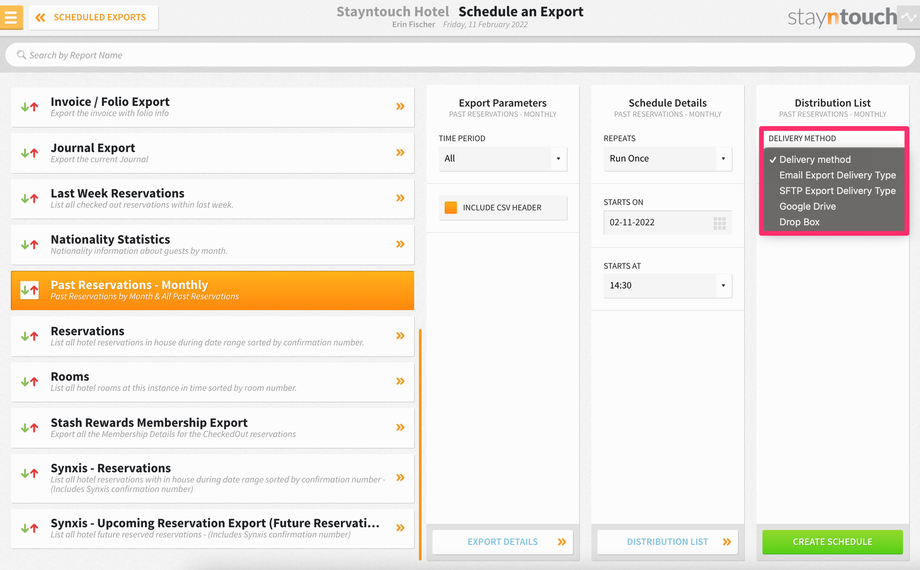Select the Synxis - Reservations title
Screen dimensions: 920x570
[110, 468]
